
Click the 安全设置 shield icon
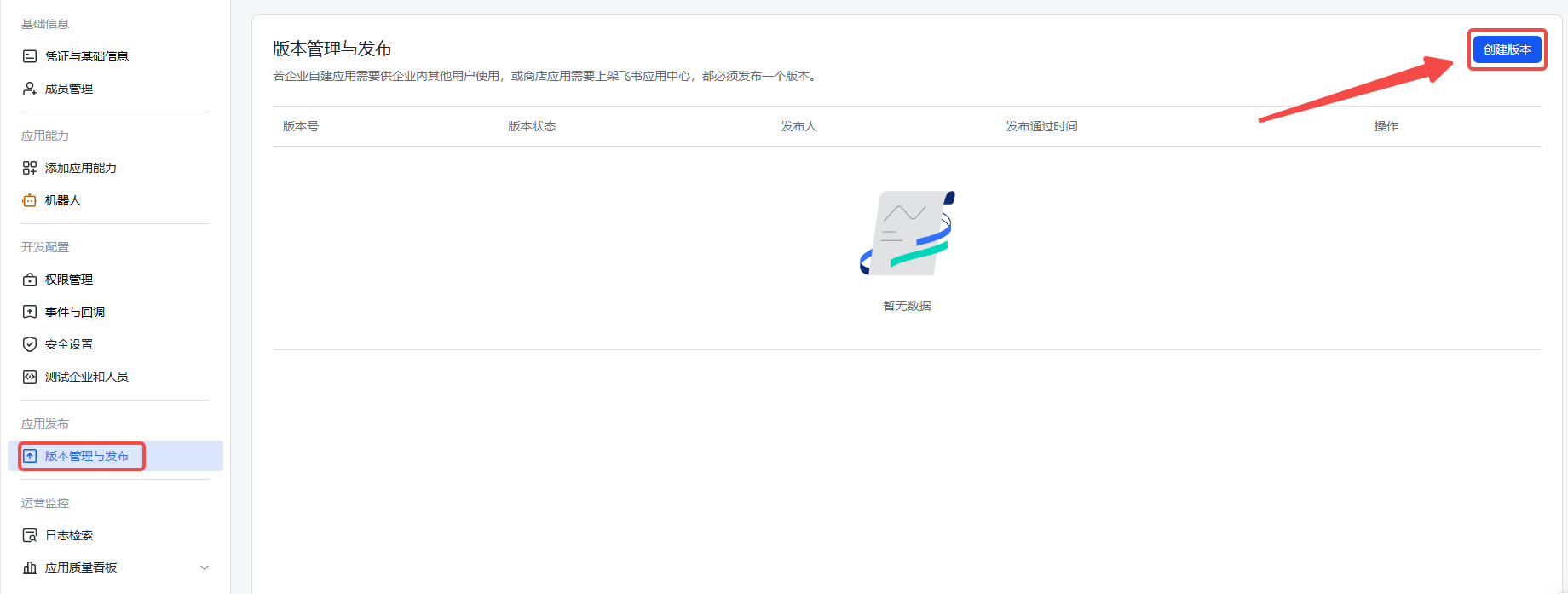[30, 344]
